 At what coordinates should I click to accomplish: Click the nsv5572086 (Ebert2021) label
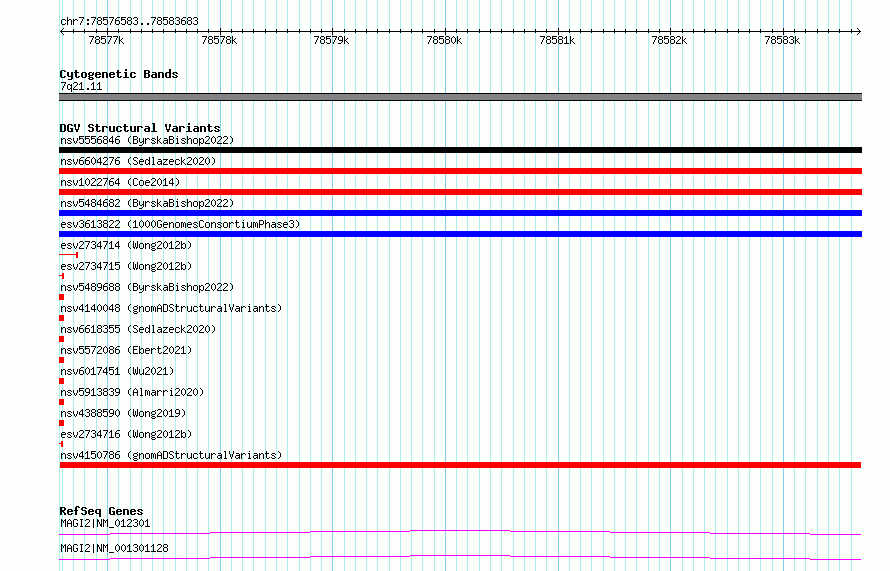[126, 350]
